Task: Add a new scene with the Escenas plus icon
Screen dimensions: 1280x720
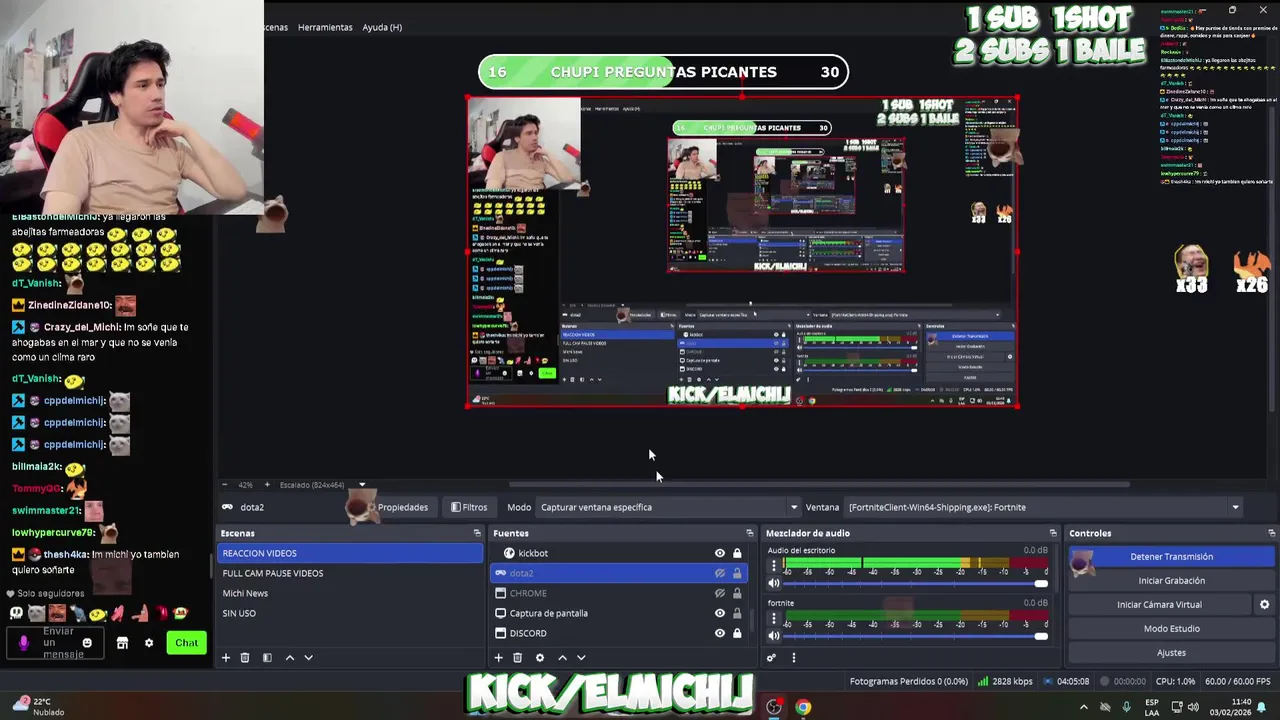Action: click(226, 658)
